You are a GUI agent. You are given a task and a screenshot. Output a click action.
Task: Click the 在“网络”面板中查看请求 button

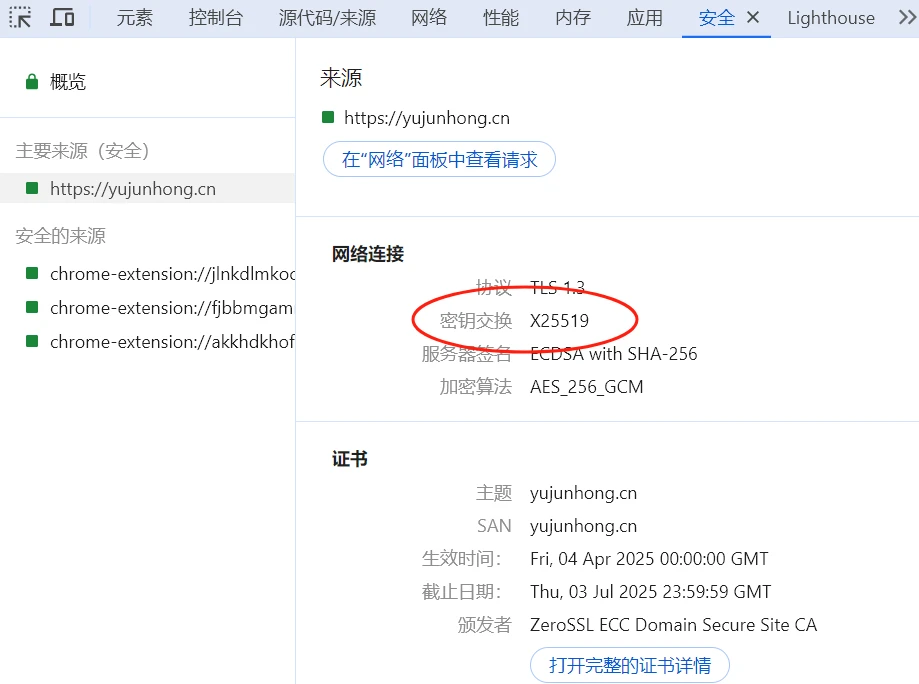(439, 159)
